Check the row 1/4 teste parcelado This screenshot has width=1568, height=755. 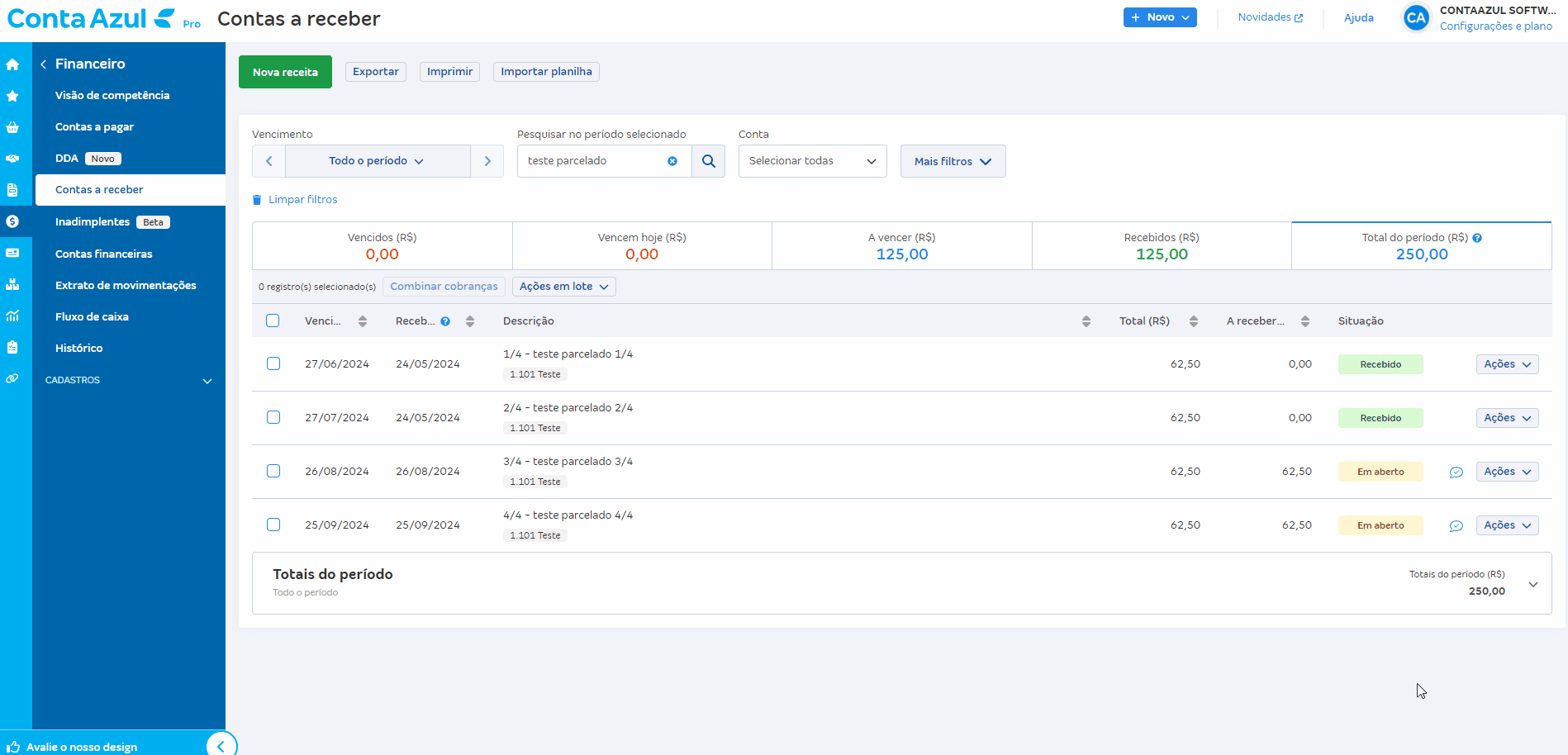point(273,363)
